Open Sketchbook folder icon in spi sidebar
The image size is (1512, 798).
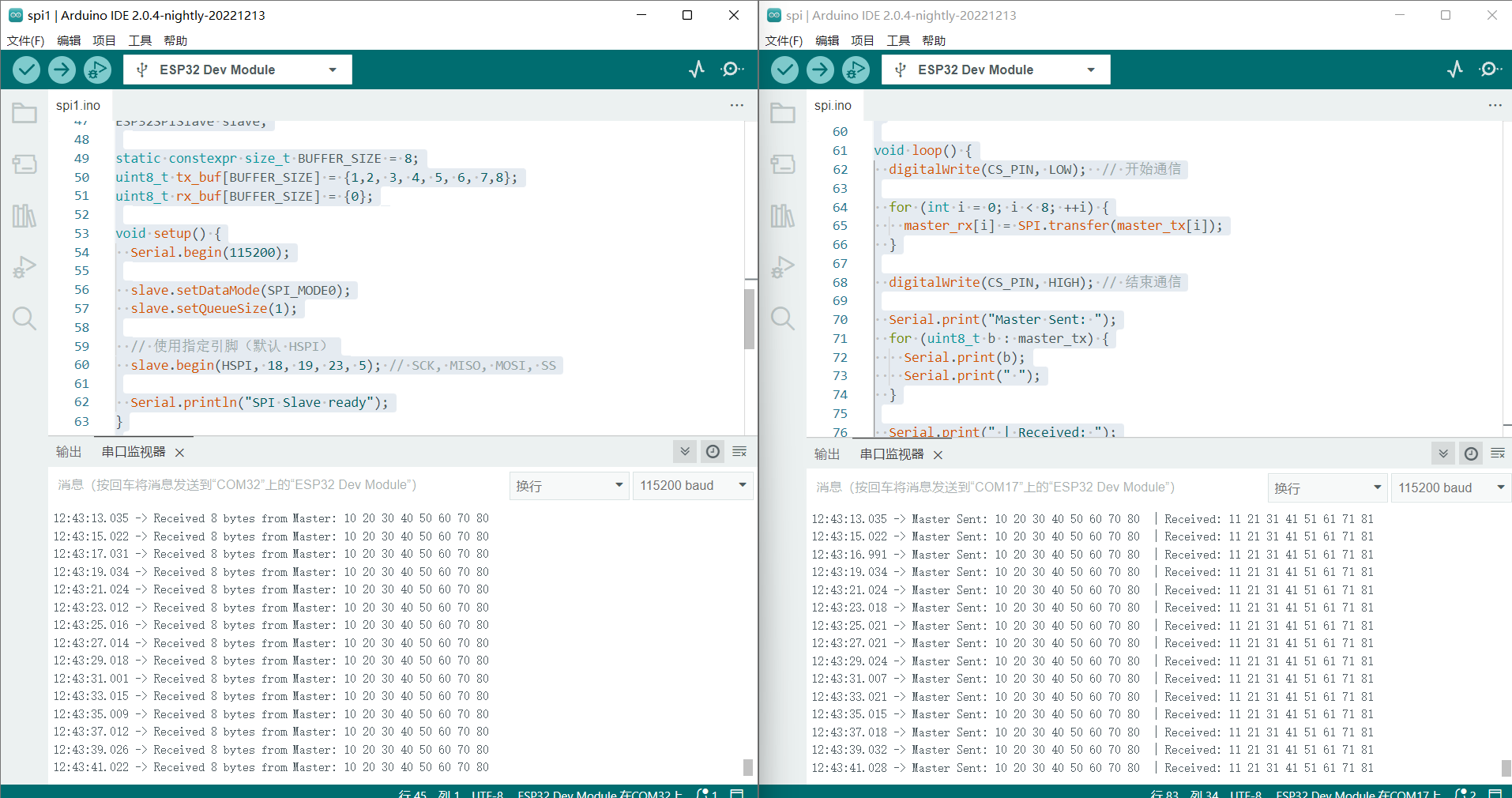[x=783, y=113]
